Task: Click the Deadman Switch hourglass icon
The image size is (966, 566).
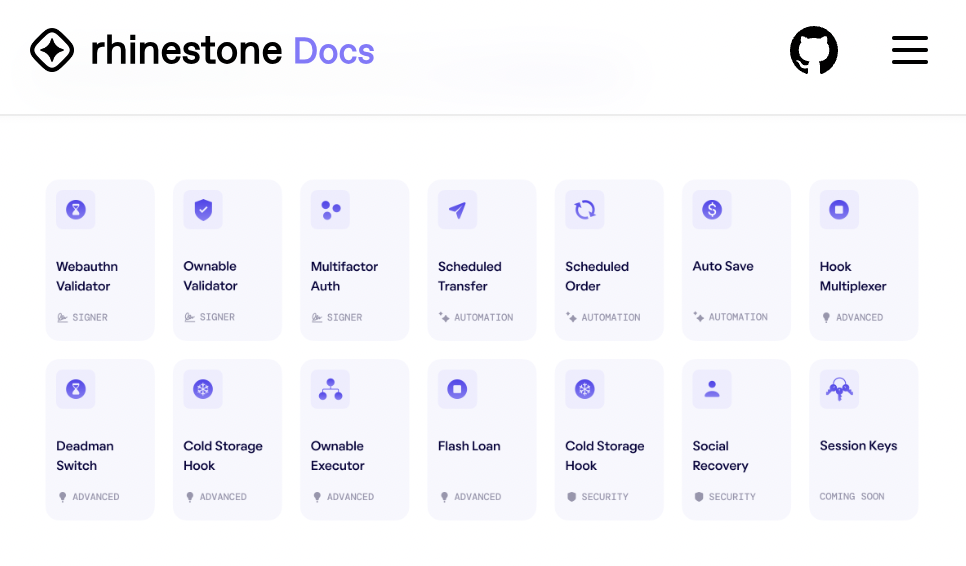Action: [76, 389]
